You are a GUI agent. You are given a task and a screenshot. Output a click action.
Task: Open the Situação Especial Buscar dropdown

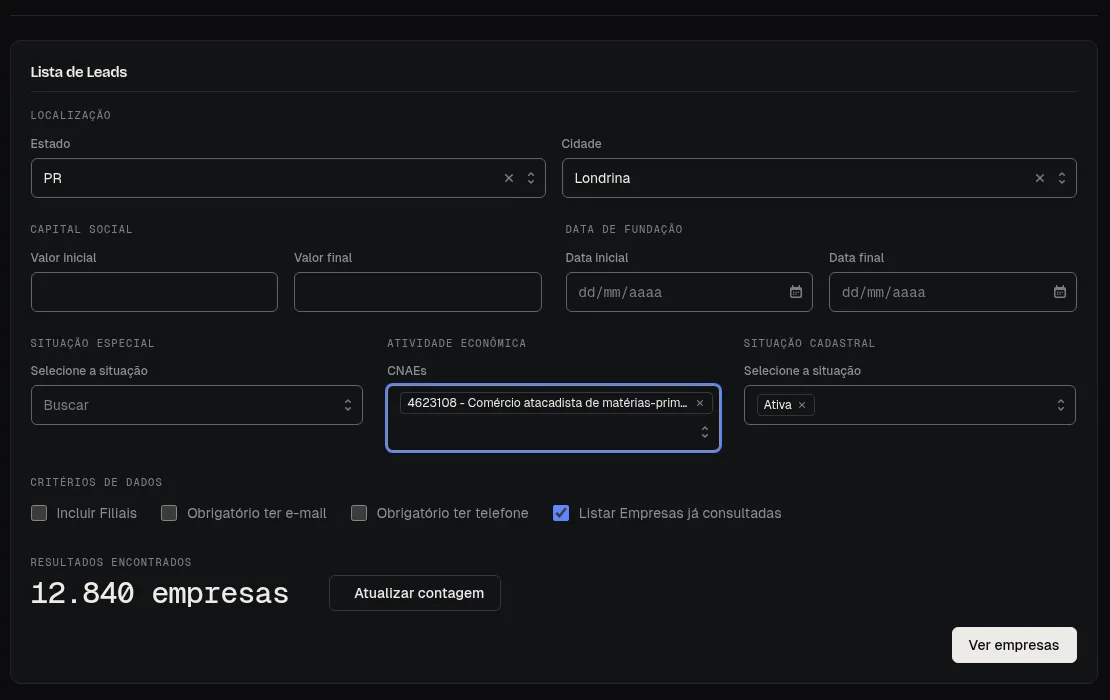click(x=197, y=405)
